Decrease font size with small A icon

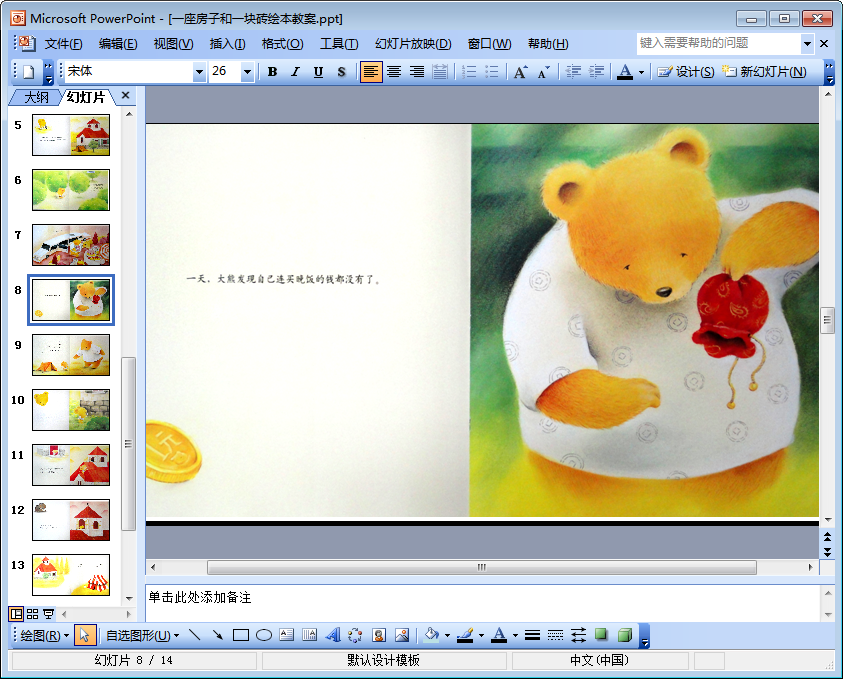544,72
